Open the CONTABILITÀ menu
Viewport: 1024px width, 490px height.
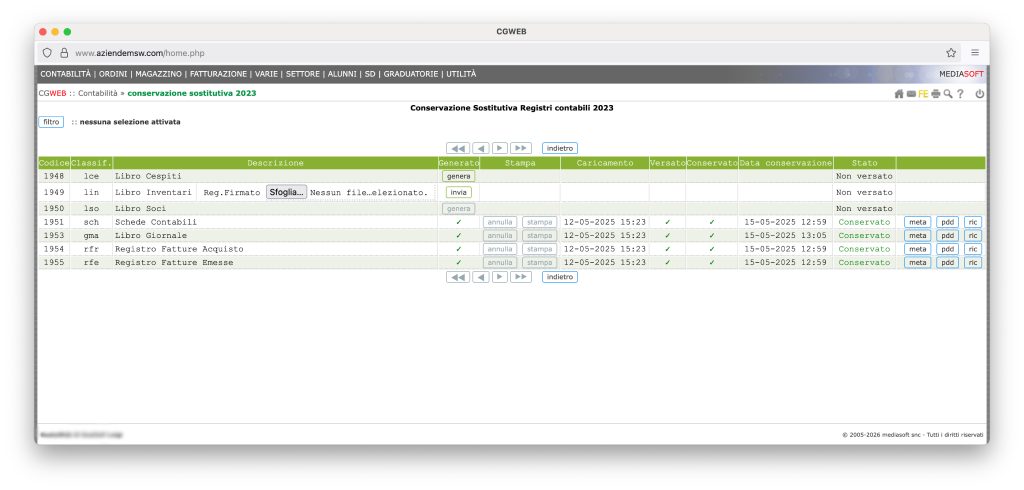pyautogui.click(x=66, y=74)
